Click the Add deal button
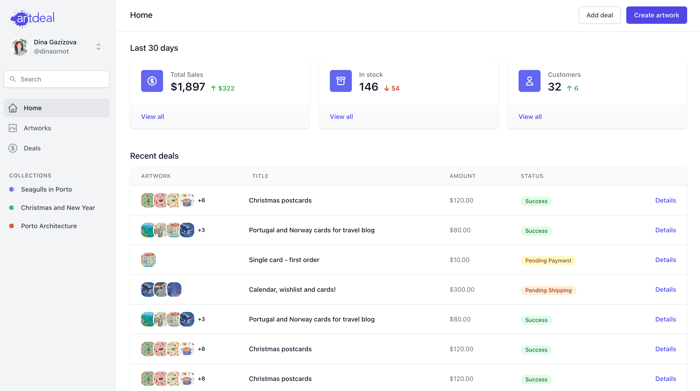The image size is (700, 391). tap(599, 15)
